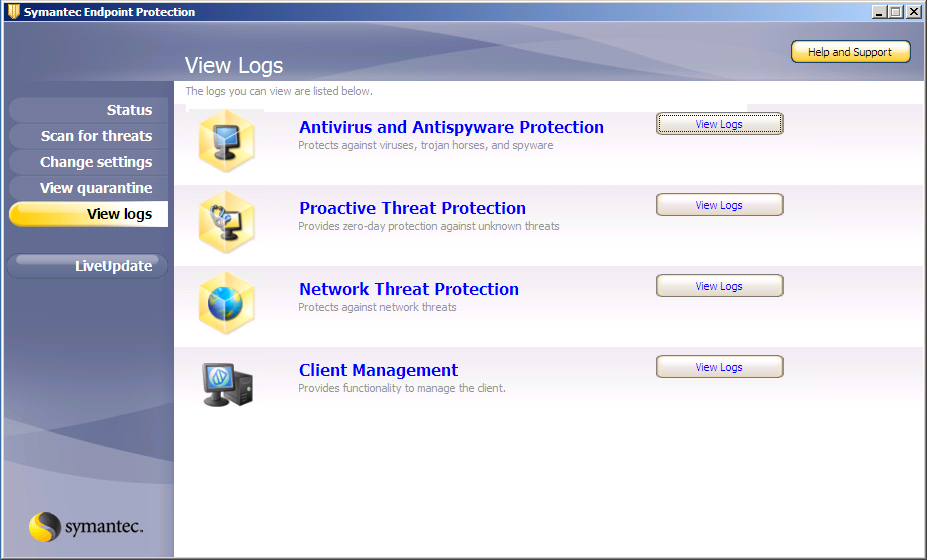927x560 pixels.
Task: Click text 'Provides zero-day protection against unknown threats'
Action: pyautogui.click(x=429, y=226)
